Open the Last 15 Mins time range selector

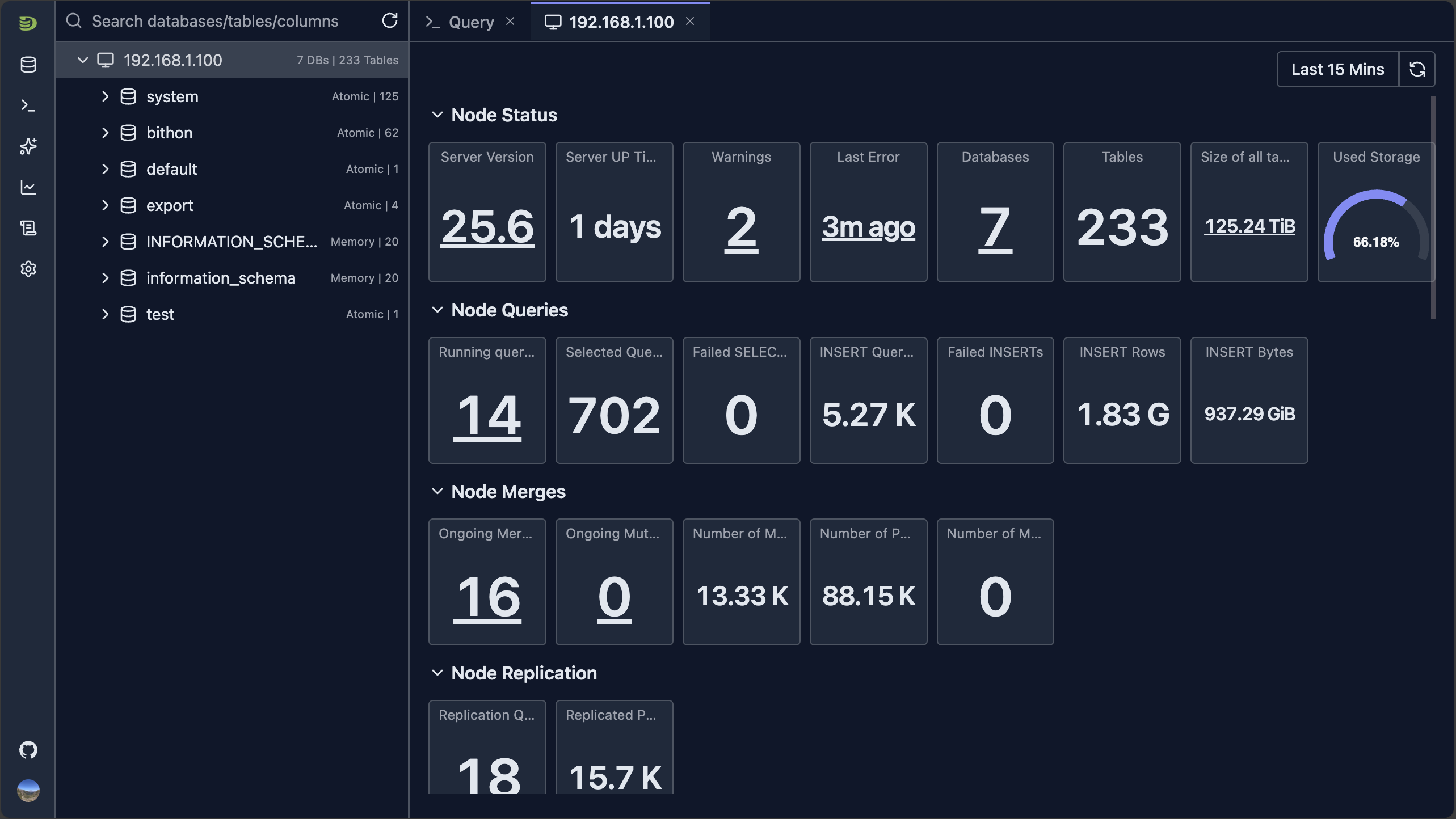coord(1337,69)
